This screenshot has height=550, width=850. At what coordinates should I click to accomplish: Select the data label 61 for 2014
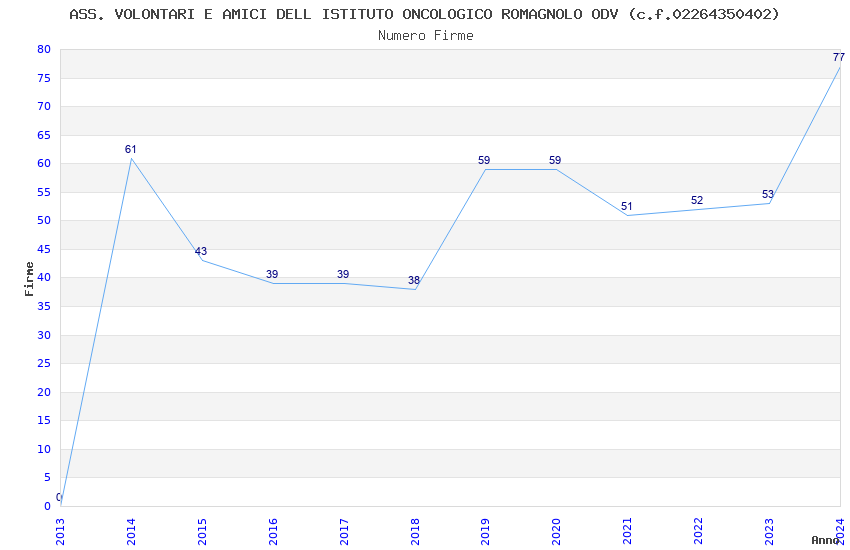point(131,150)
